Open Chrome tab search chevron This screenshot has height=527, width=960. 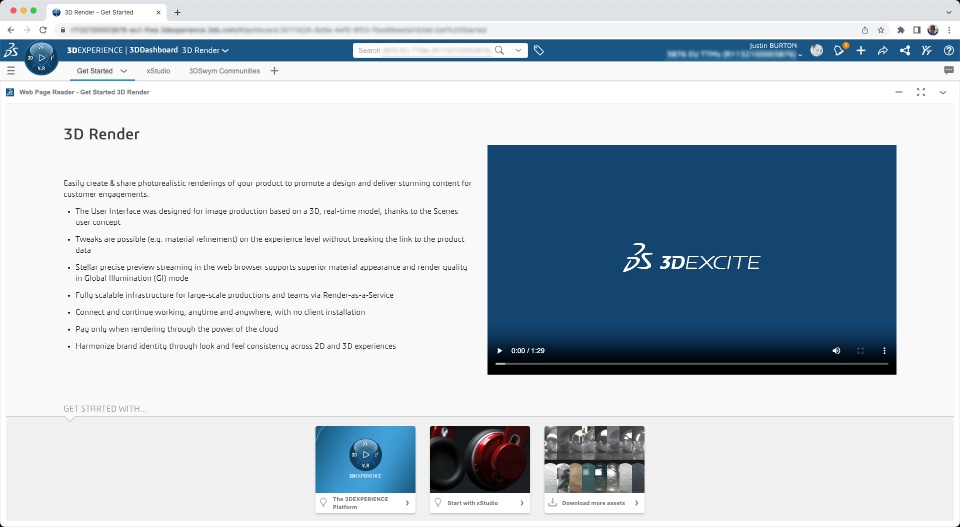949,12
